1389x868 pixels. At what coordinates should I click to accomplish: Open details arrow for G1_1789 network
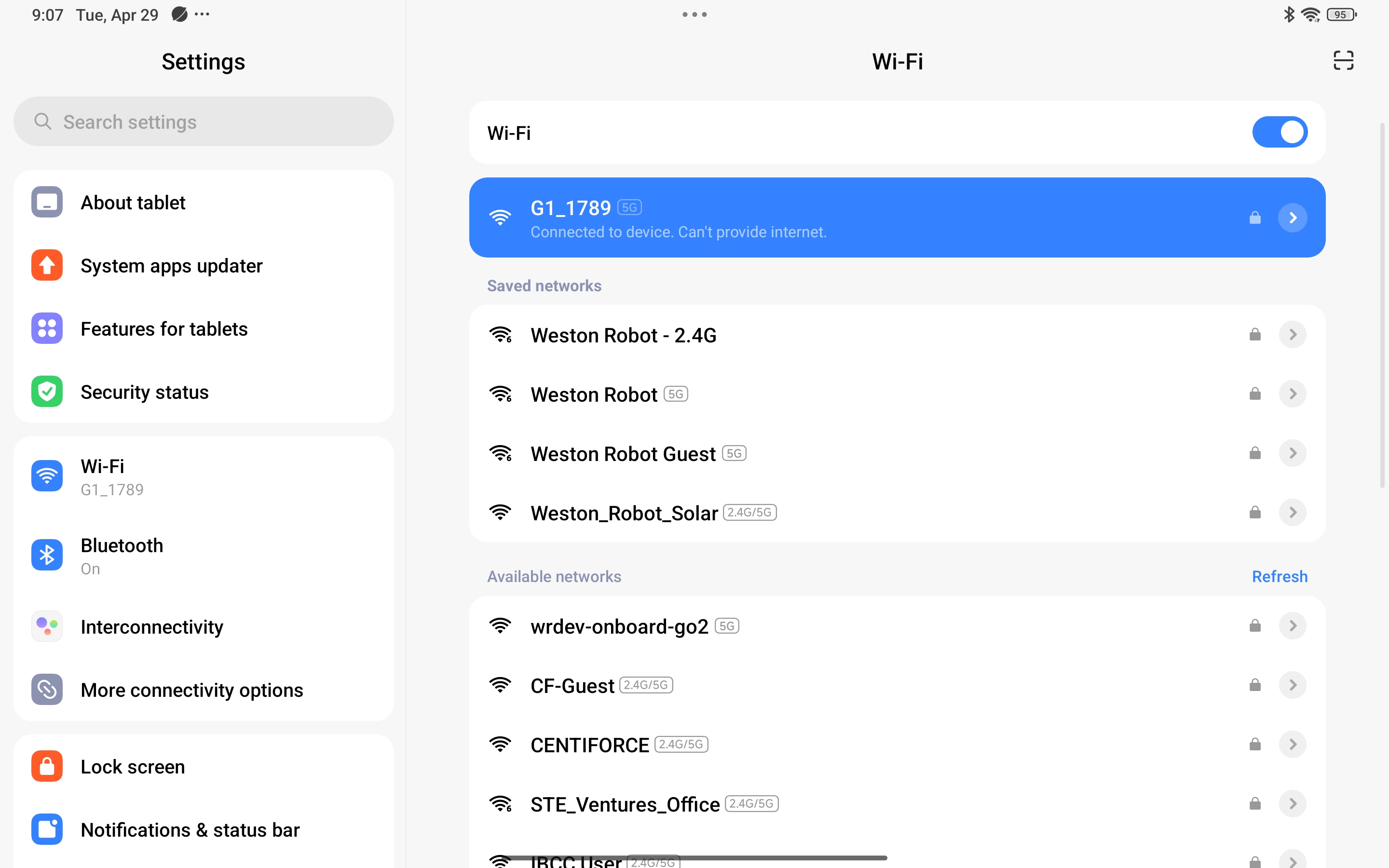point(1293,217)
